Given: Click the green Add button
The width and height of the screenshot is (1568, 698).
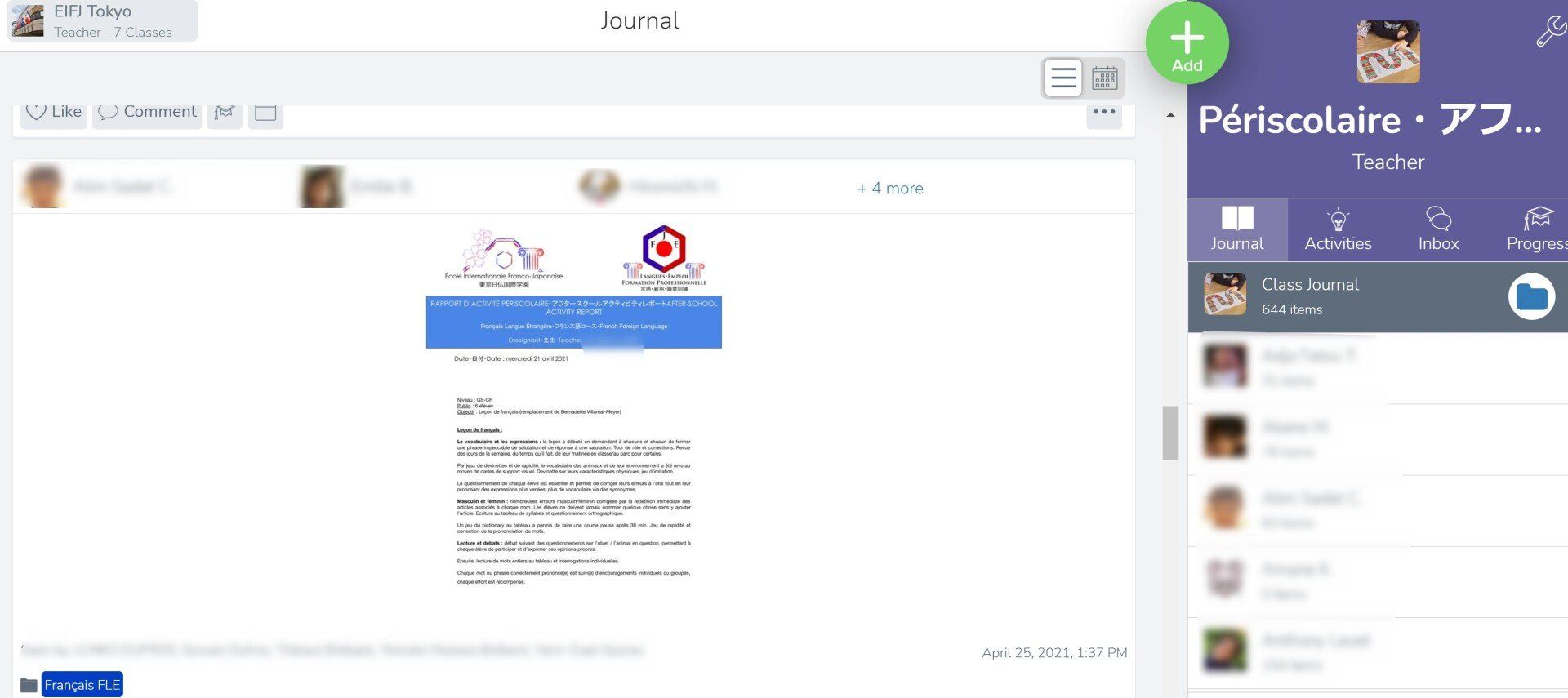Looking at the screenshot, I should (x=1187, y=42).
